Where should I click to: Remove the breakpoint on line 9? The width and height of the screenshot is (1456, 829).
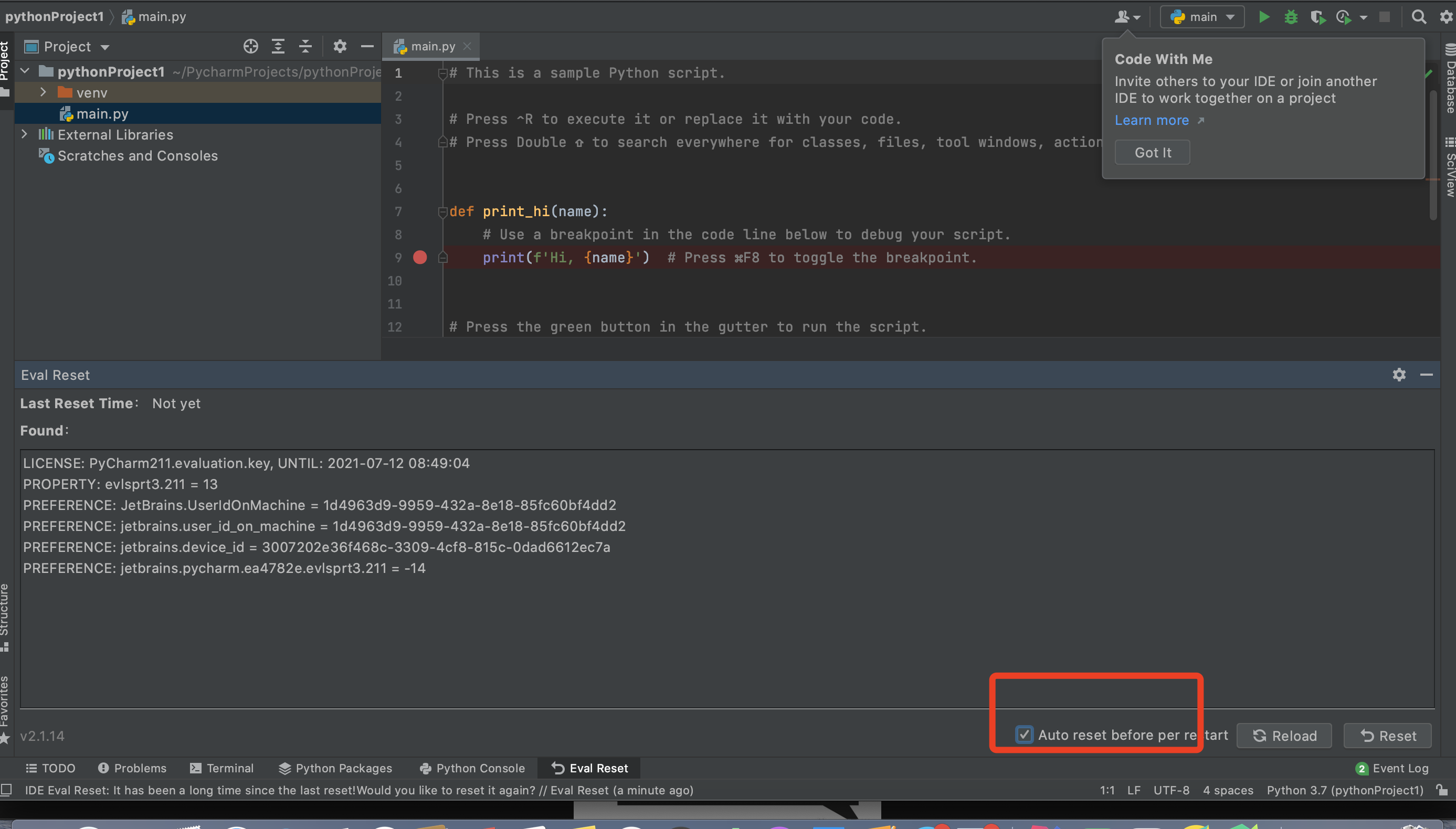coord(420,257)
